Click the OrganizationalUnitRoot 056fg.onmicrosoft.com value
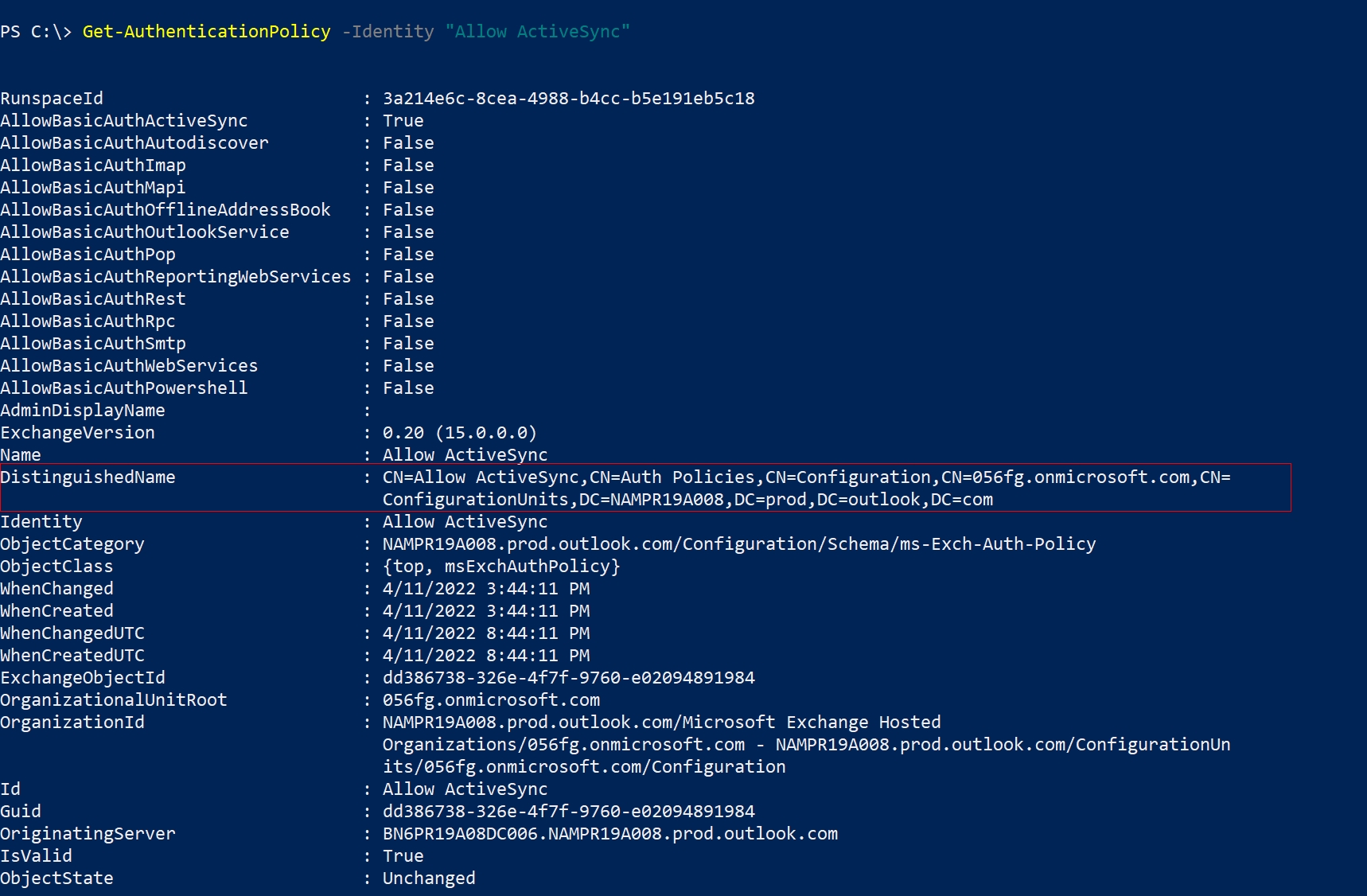The width and height of the screenshot is (1367, 896). 491,699
